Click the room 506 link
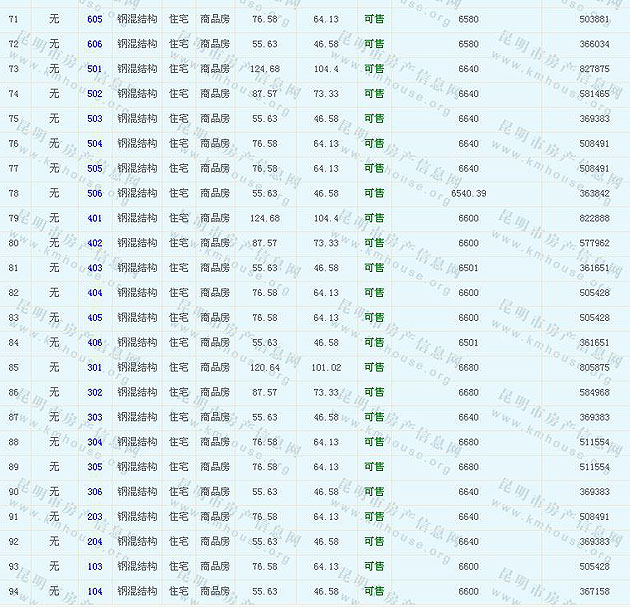 [x=95, y=193]
